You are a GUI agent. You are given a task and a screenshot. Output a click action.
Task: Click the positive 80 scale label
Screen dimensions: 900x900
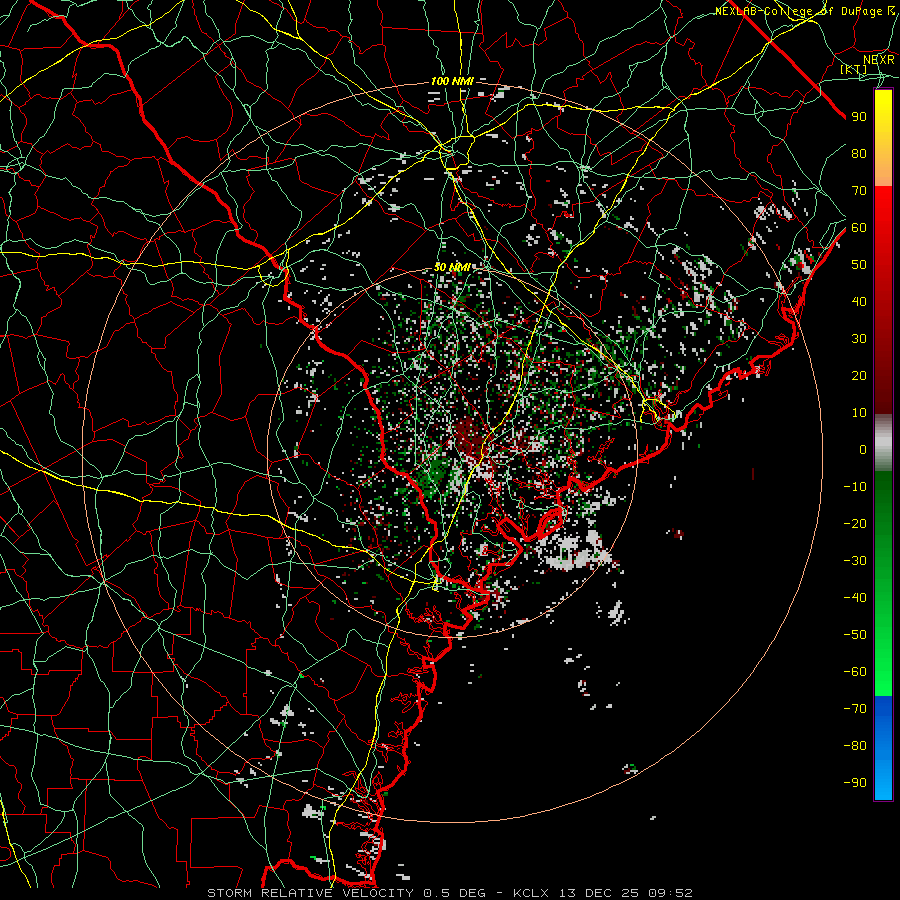pyautogui.click(x=859, y=154)
